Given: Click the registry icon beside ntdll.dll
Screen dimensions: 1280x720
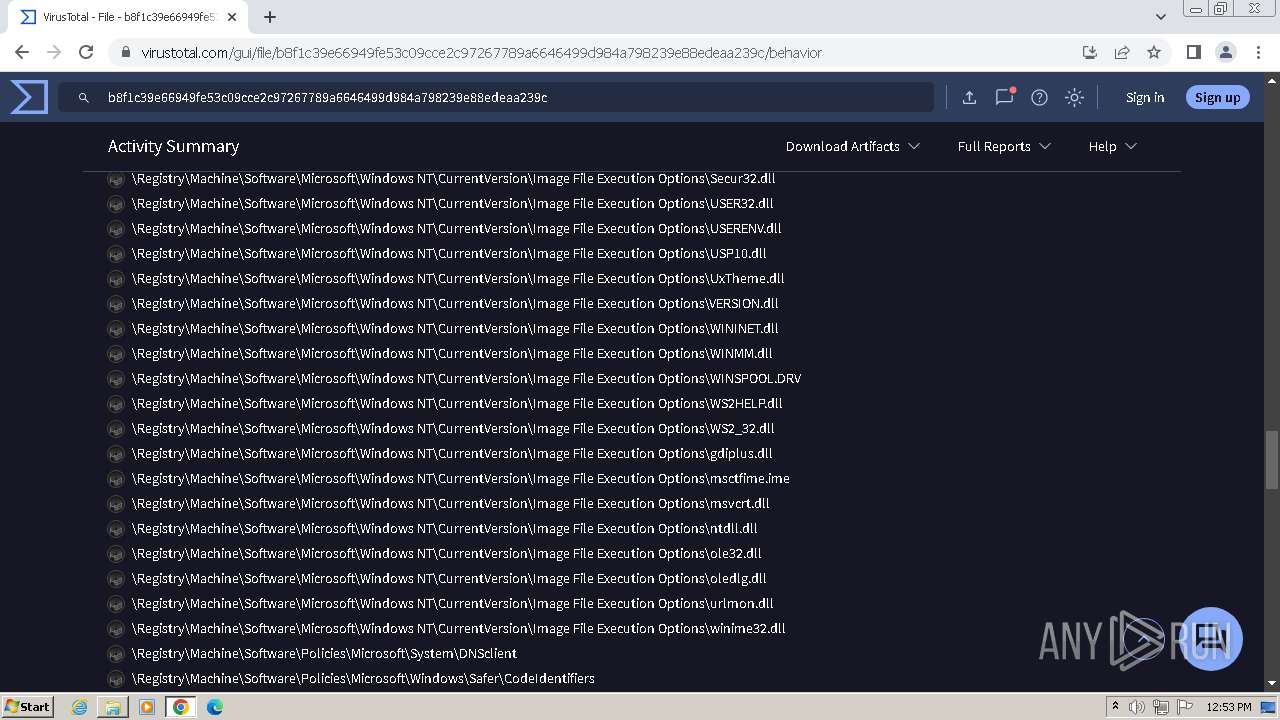Looking at the screenshot, I should click(116, 529).
